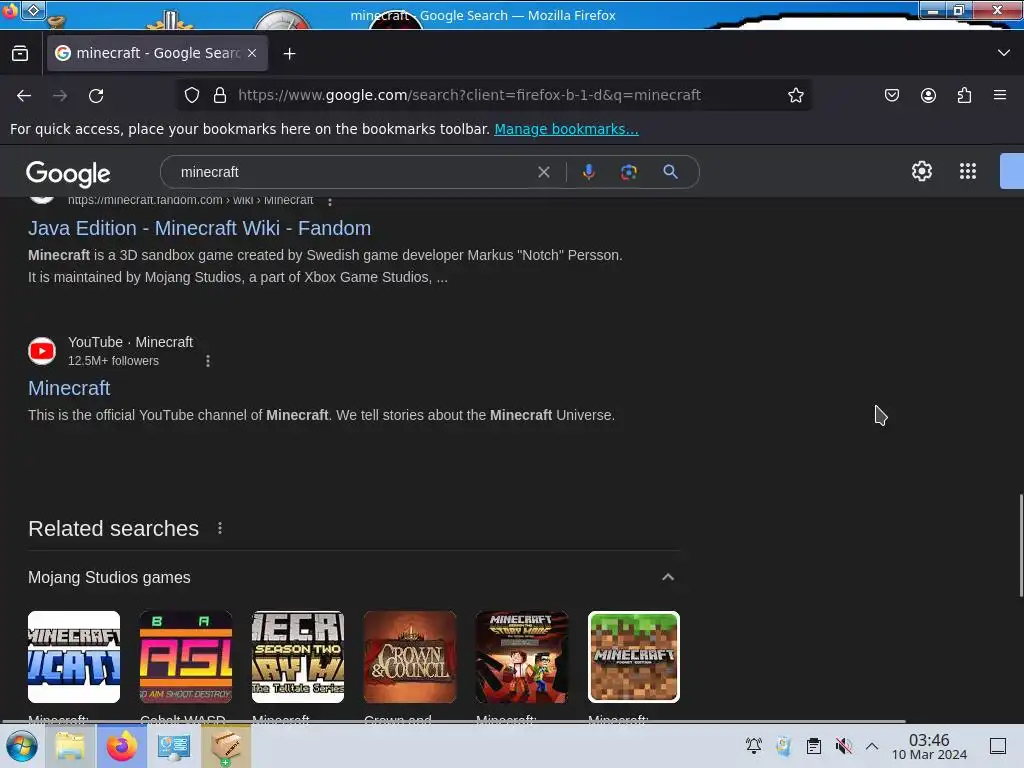The image size is (1024, 768).
Task: Click the YouTube favicon of Minecraft result
Action: point(42,351)
